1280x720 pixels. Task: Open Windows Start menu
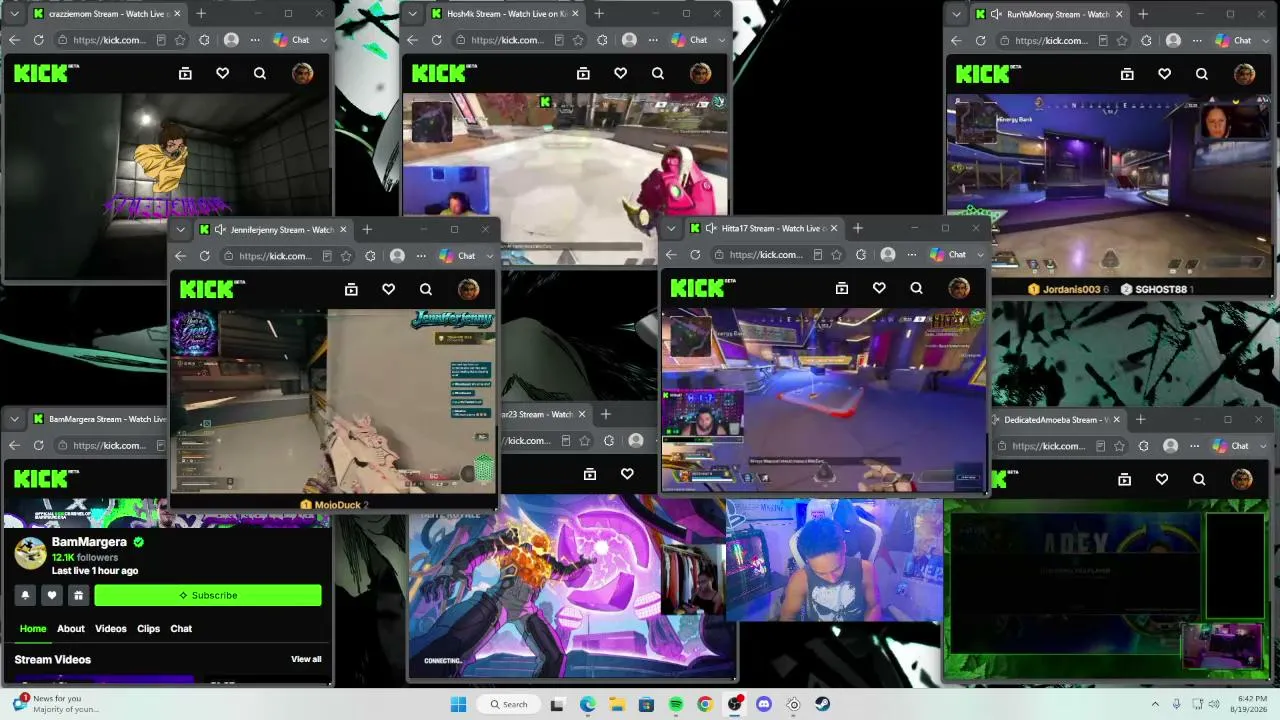[x=458, y=704]
